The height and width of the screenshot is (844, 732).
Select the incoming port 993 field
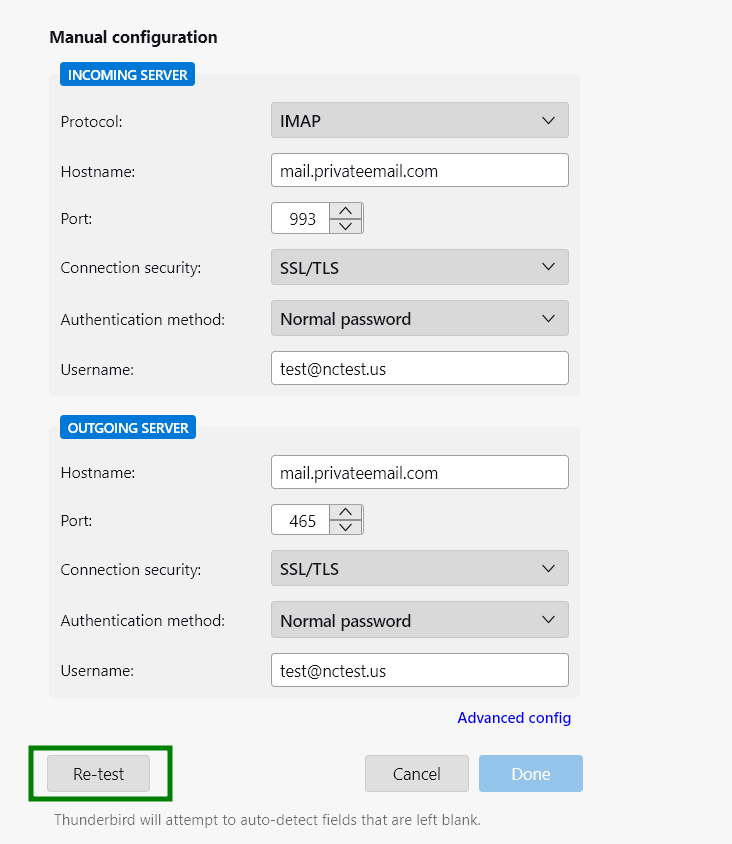tap(301, 218)
